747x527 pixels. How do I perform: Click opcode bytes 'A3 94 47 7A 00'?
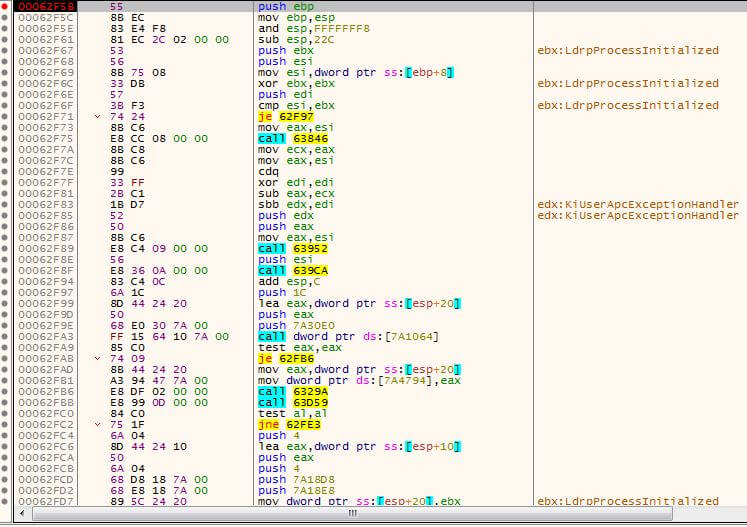click(x=159, y=381)
